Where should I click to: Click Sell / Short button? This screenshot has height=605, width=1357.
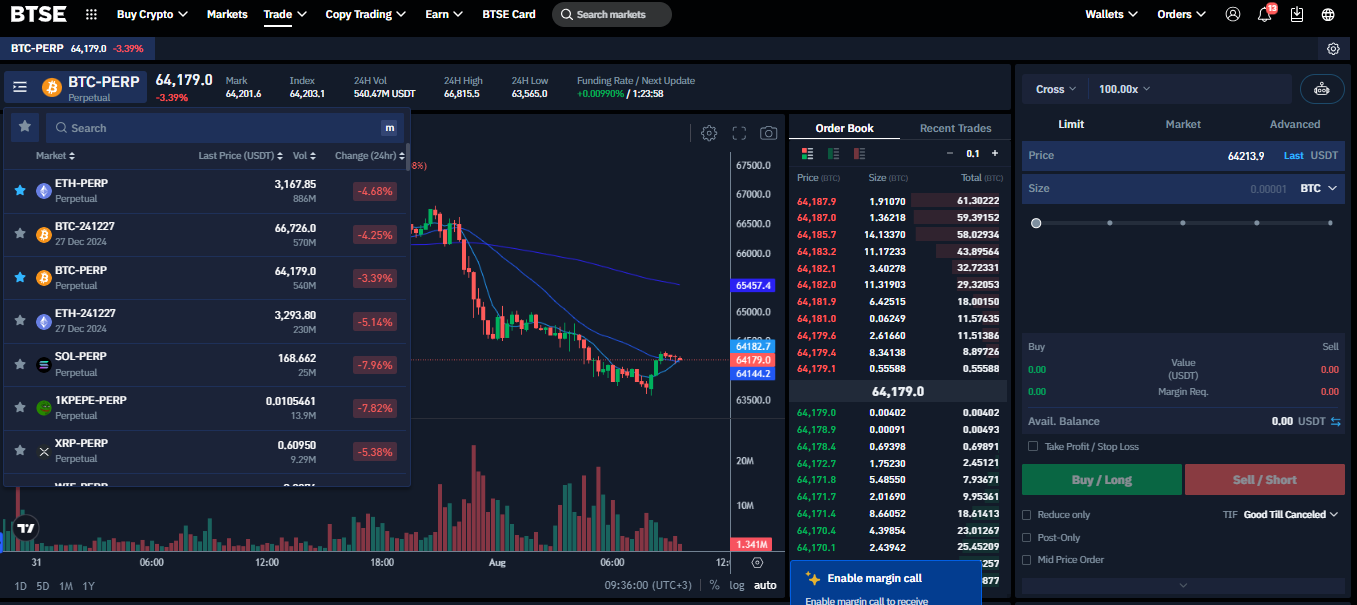(1266, 480)
